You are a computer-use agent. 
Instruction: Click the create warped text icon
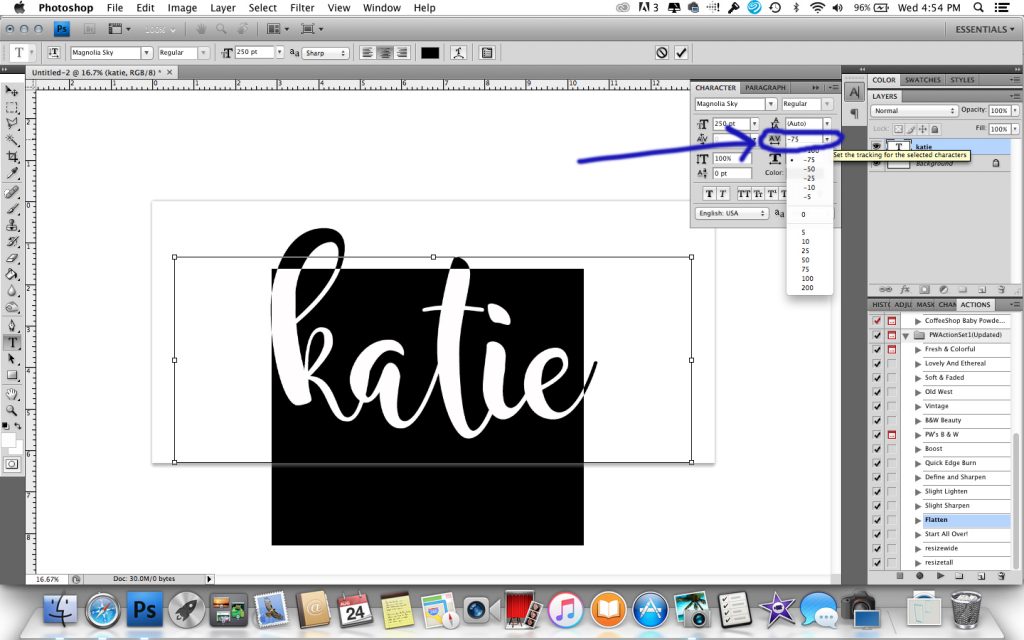click(x=458, y=53)
